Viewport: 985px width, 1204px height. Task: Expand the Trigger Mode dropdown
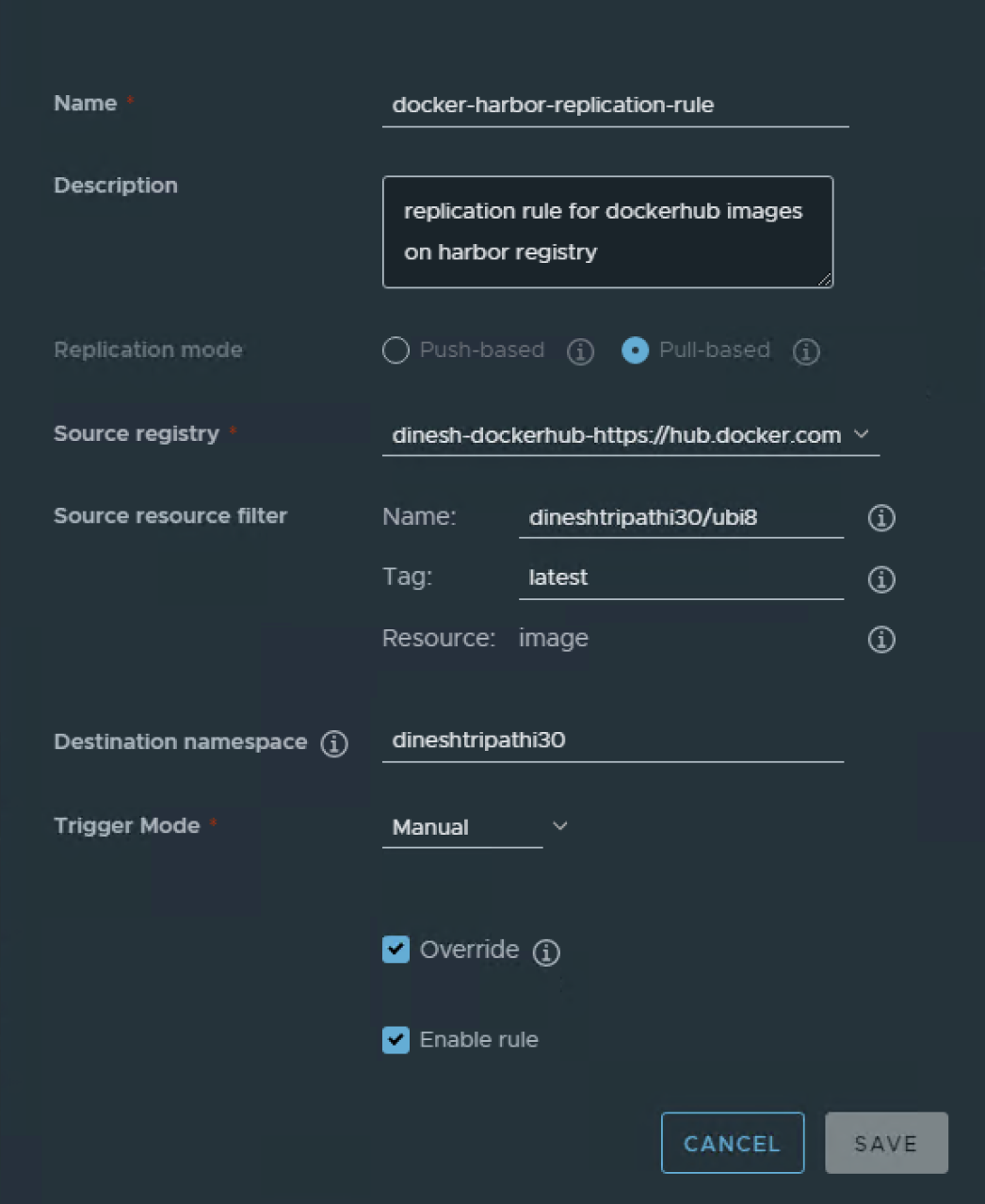tap(476, 827)
